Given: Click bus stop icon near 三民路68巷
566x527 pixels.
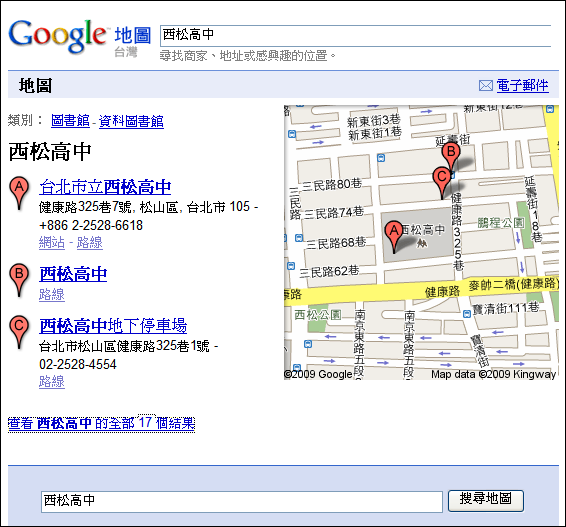Looking at the screenshot, I should tap(299, 238).
